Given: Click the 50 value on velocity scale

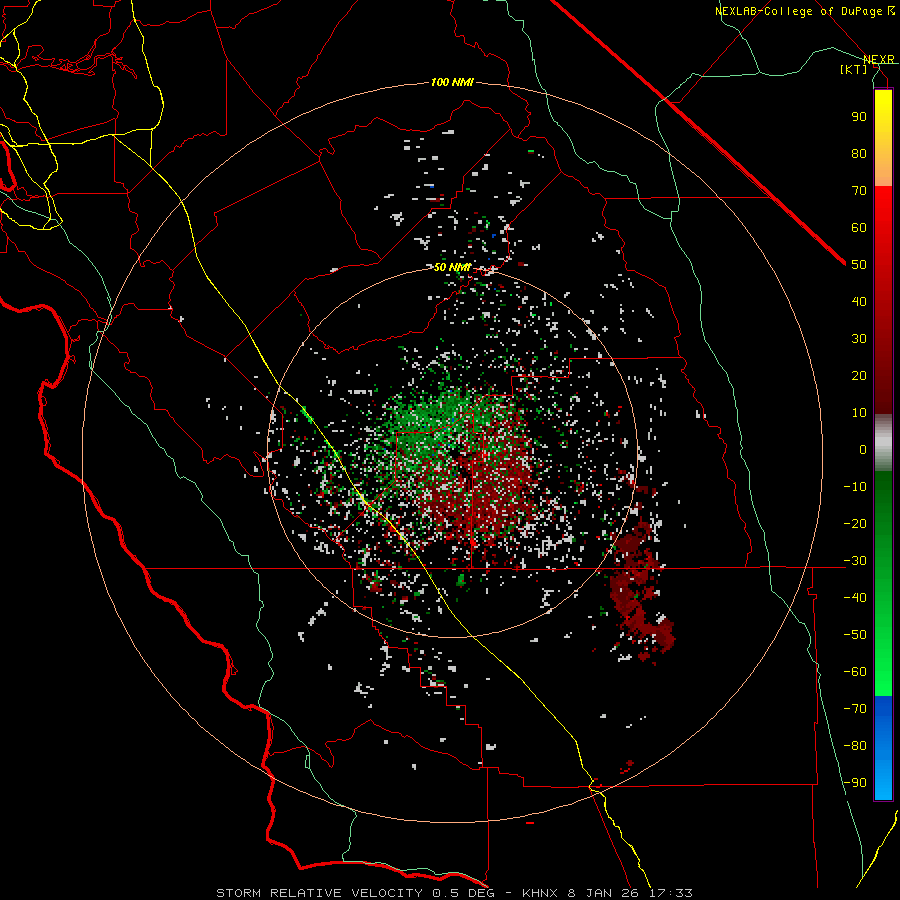Looking at the screenshot, I should point(859,265).
